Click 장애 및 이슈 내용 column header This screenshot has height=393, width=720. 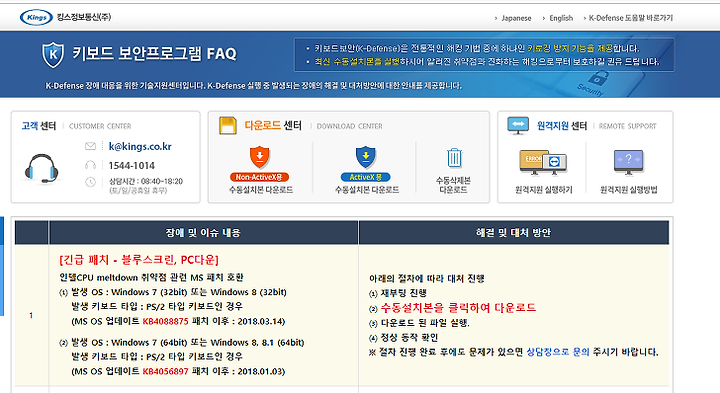203,233
